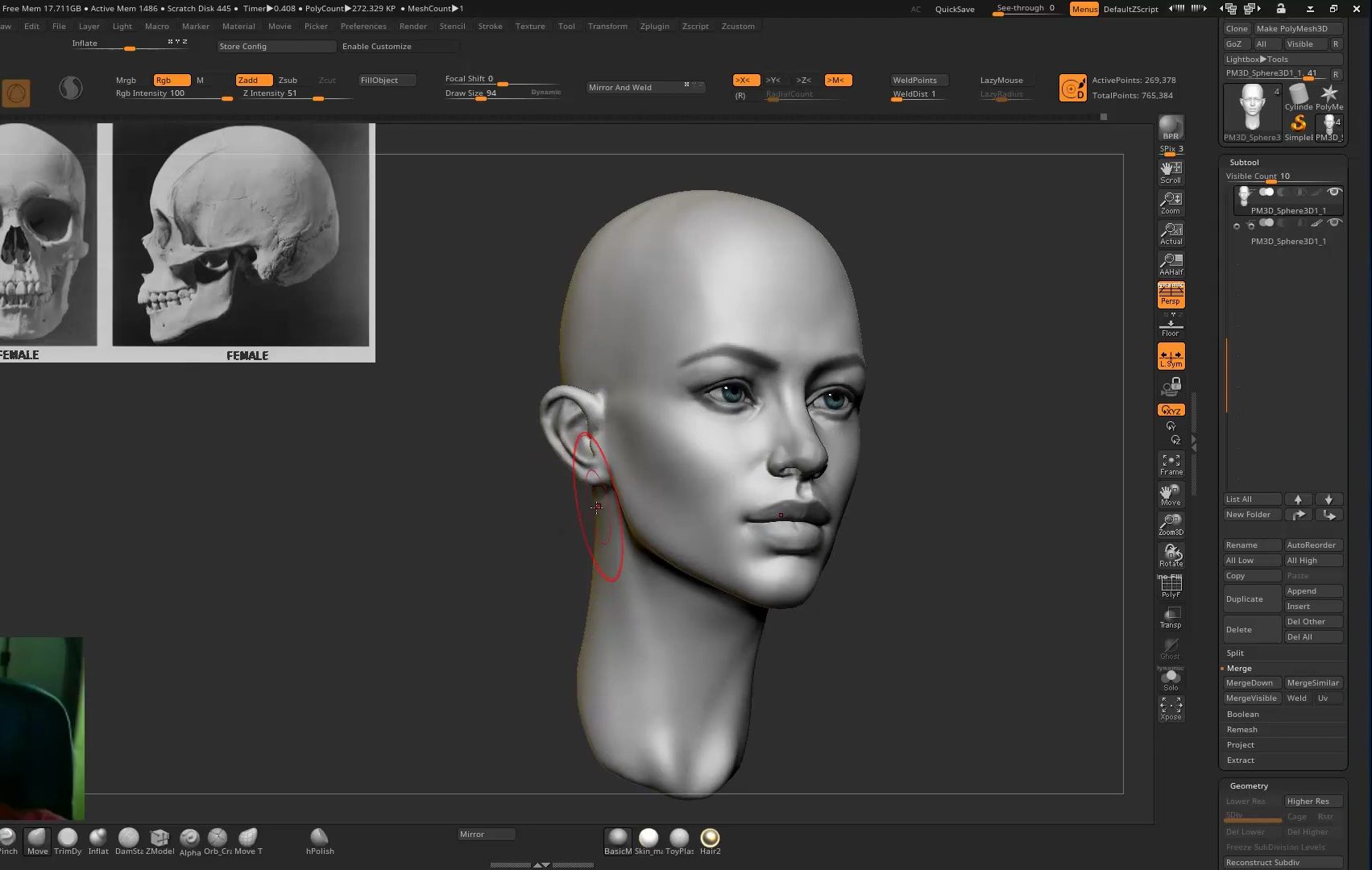Open the Zplugin menu
The image size is (1372, 870).
(654, 26)
